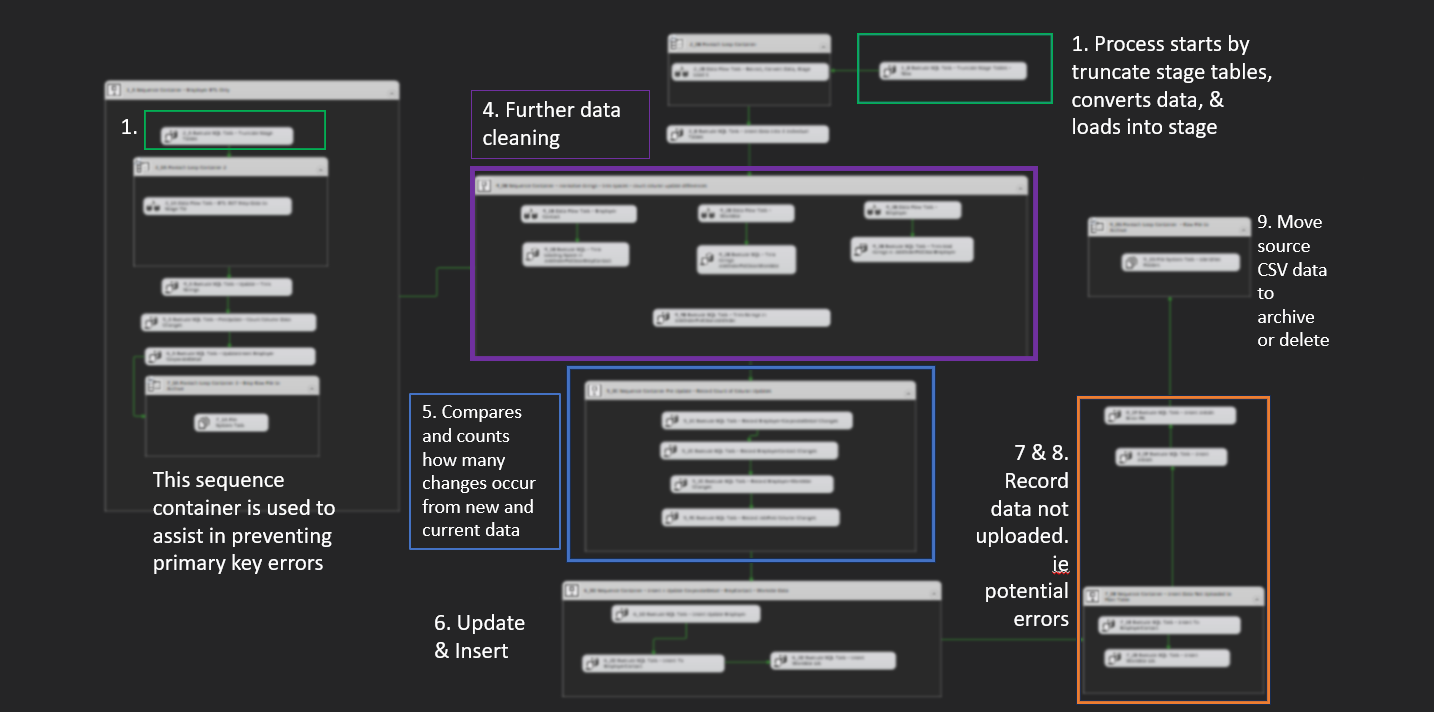
Task: Collapse the blue-boxed sequence container with its chevron
Action: (906, 391)
